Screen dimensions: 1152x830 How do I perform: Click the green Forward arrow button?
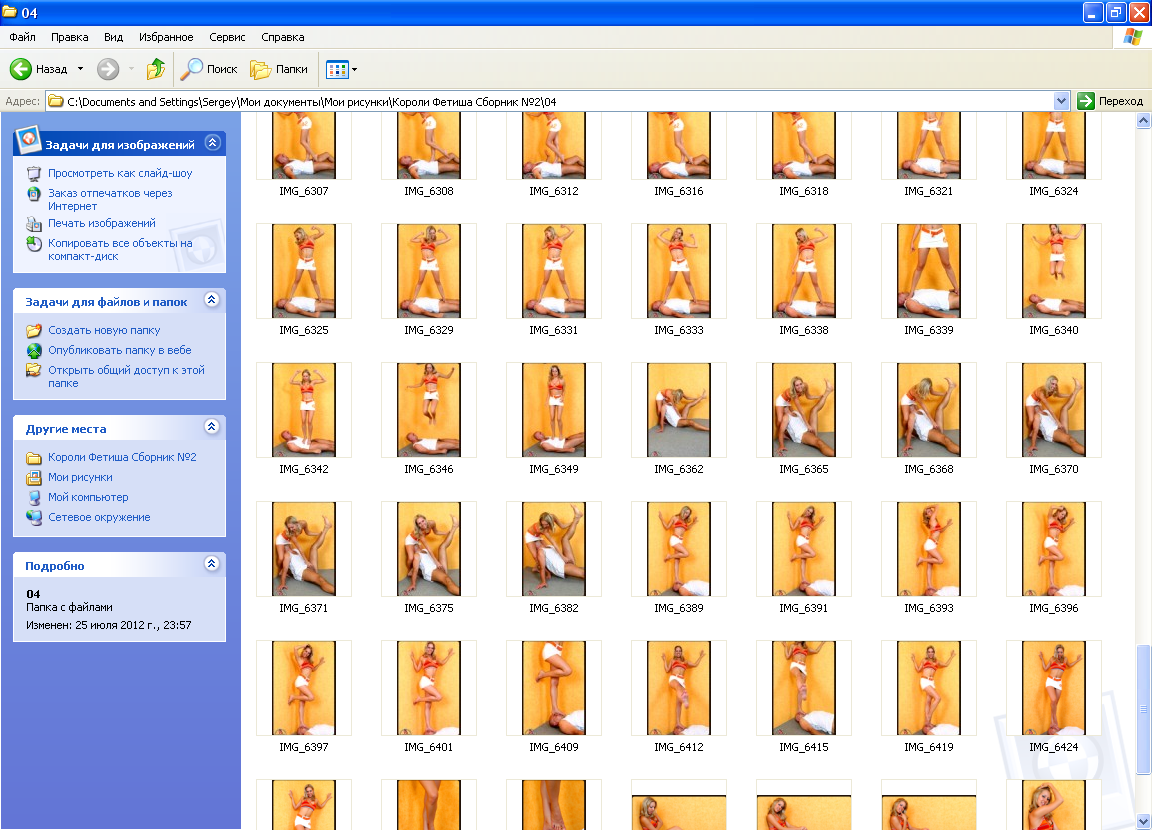click(108, 69)
